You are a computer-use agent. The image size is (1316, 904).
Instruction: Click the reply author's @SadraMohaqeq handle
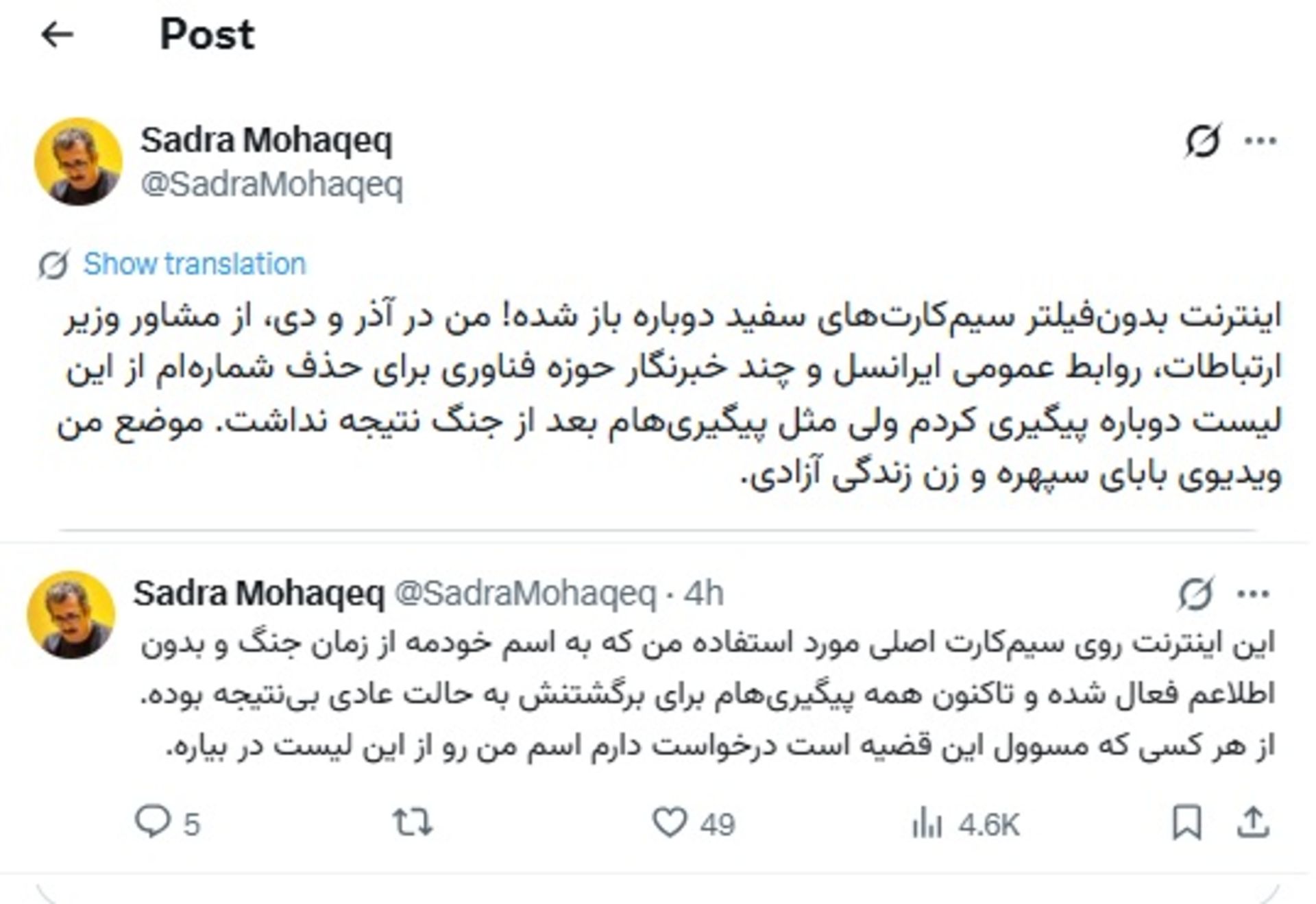[x=526, y=594]
